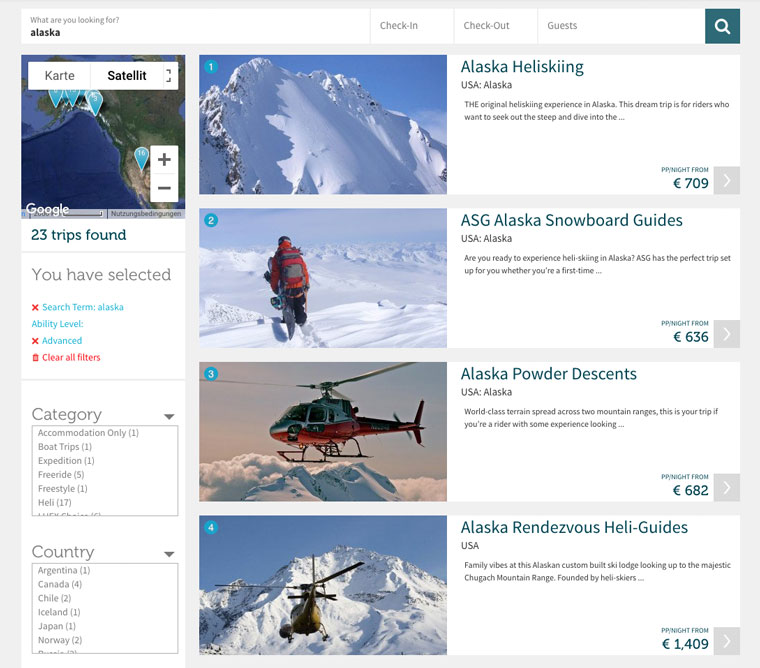Open Alaska Rendezvous Heli-Guides title link
This screenshot has width=760, height=668.
click(574, 527)
